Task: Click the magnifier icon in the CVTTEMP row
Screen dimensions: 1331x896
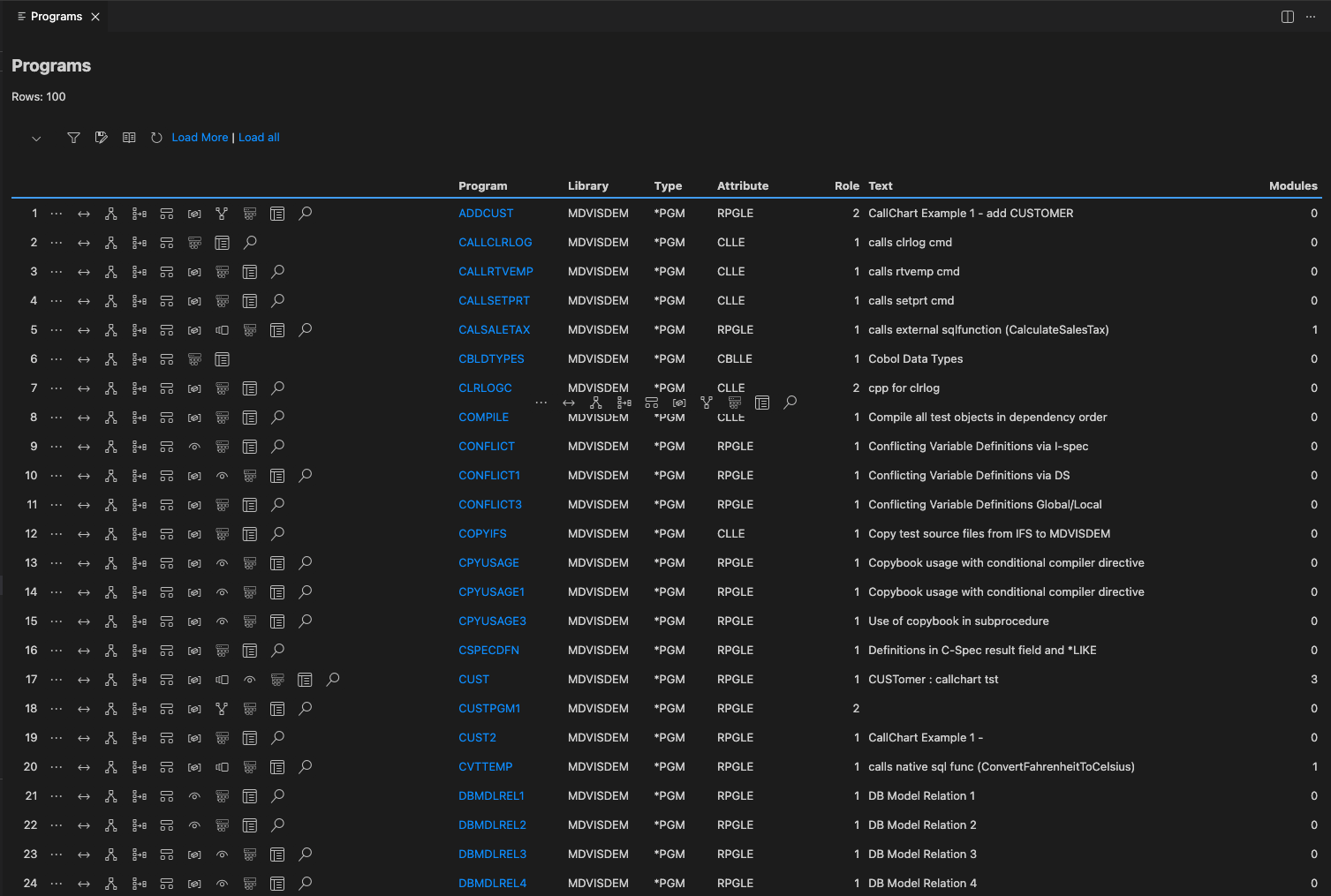Action: click(306, 767)
